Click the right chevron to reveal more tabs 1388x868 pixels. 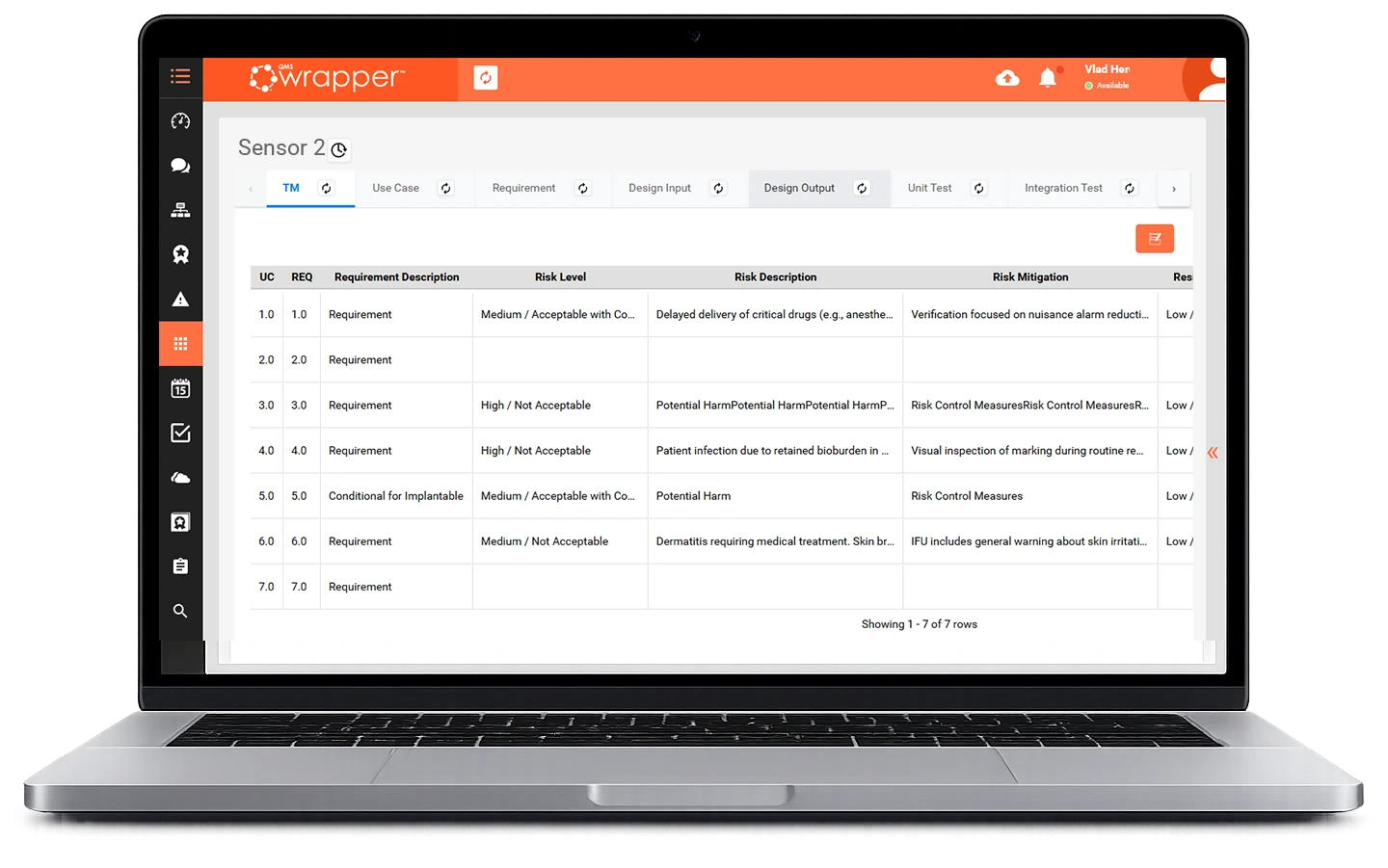[1173, 188]
